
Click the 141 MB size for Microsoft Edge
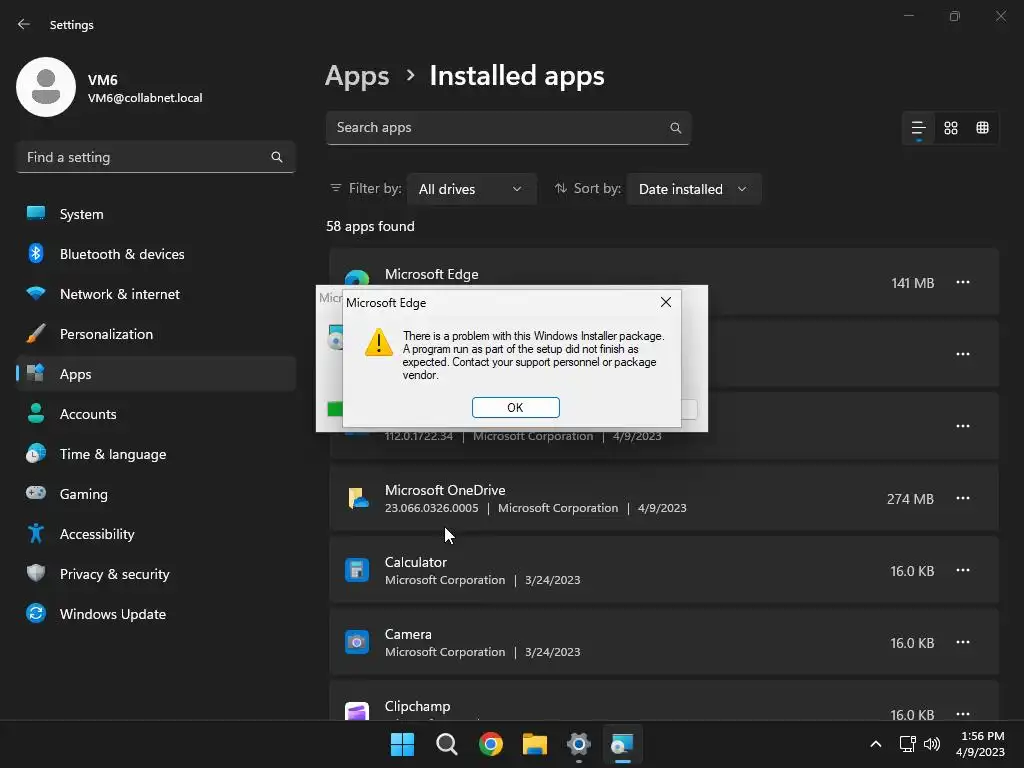point(912,283)
